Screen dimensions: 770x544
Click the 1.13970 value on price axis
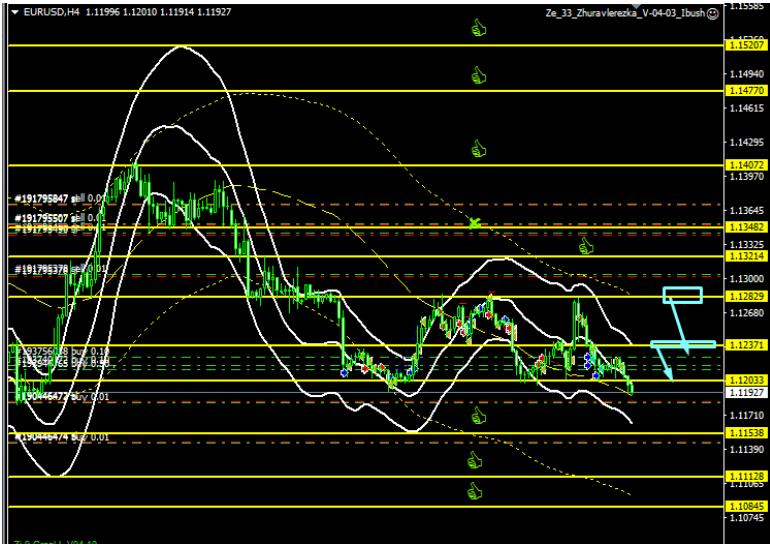[747, 176]
